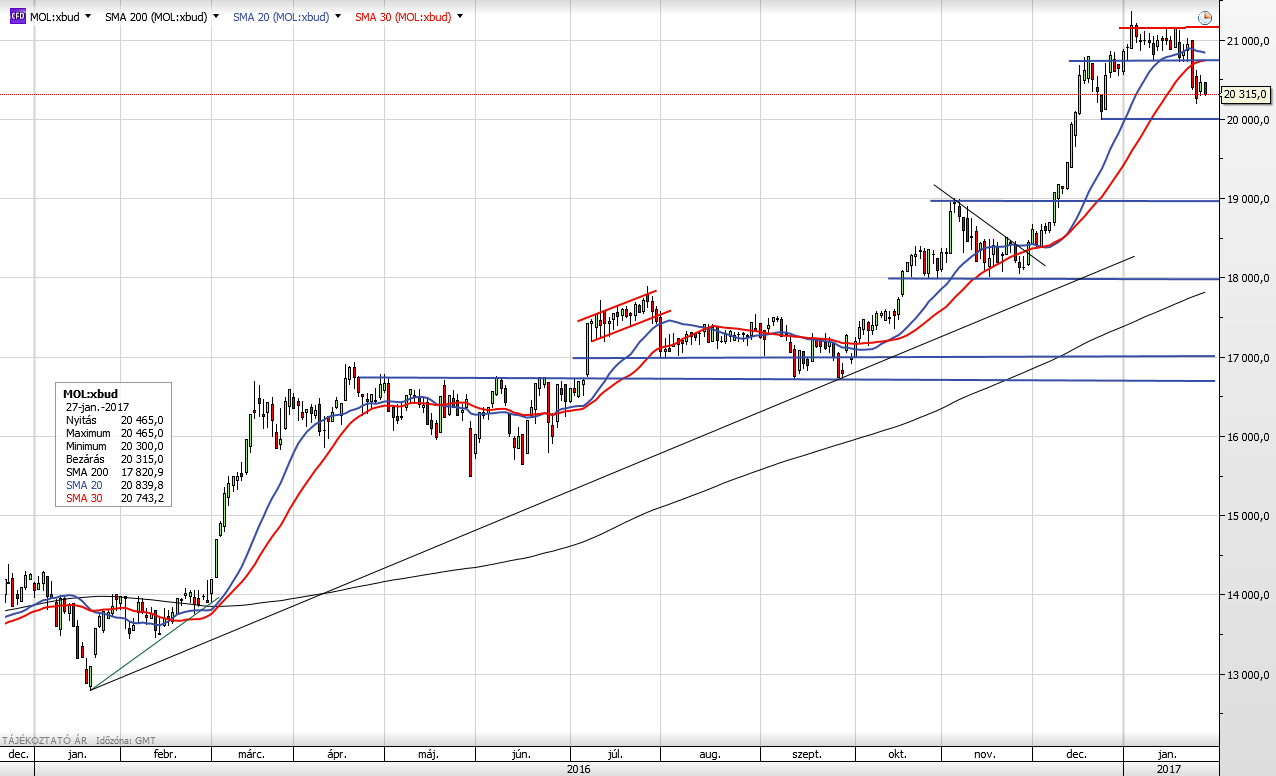Click the nov. month label on time axis
1276x776 pixels.
pos(986,754)
